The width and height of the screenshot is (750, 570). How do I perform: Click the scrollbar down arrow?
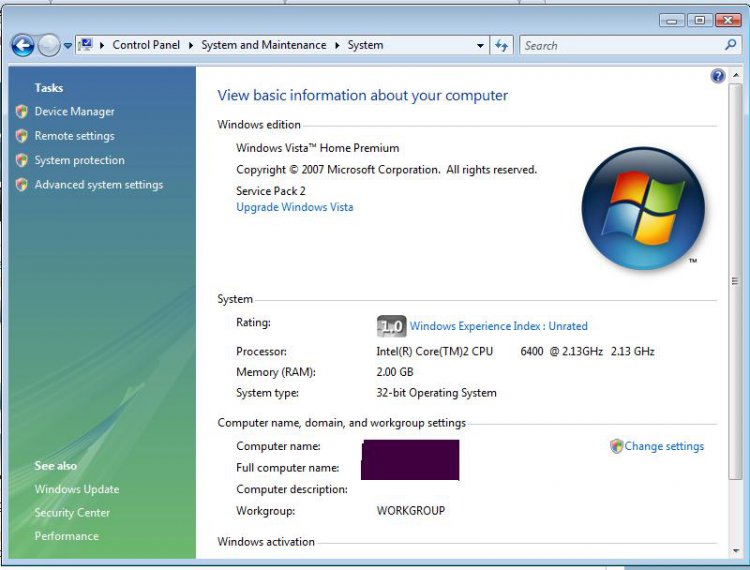pos(736,551)
